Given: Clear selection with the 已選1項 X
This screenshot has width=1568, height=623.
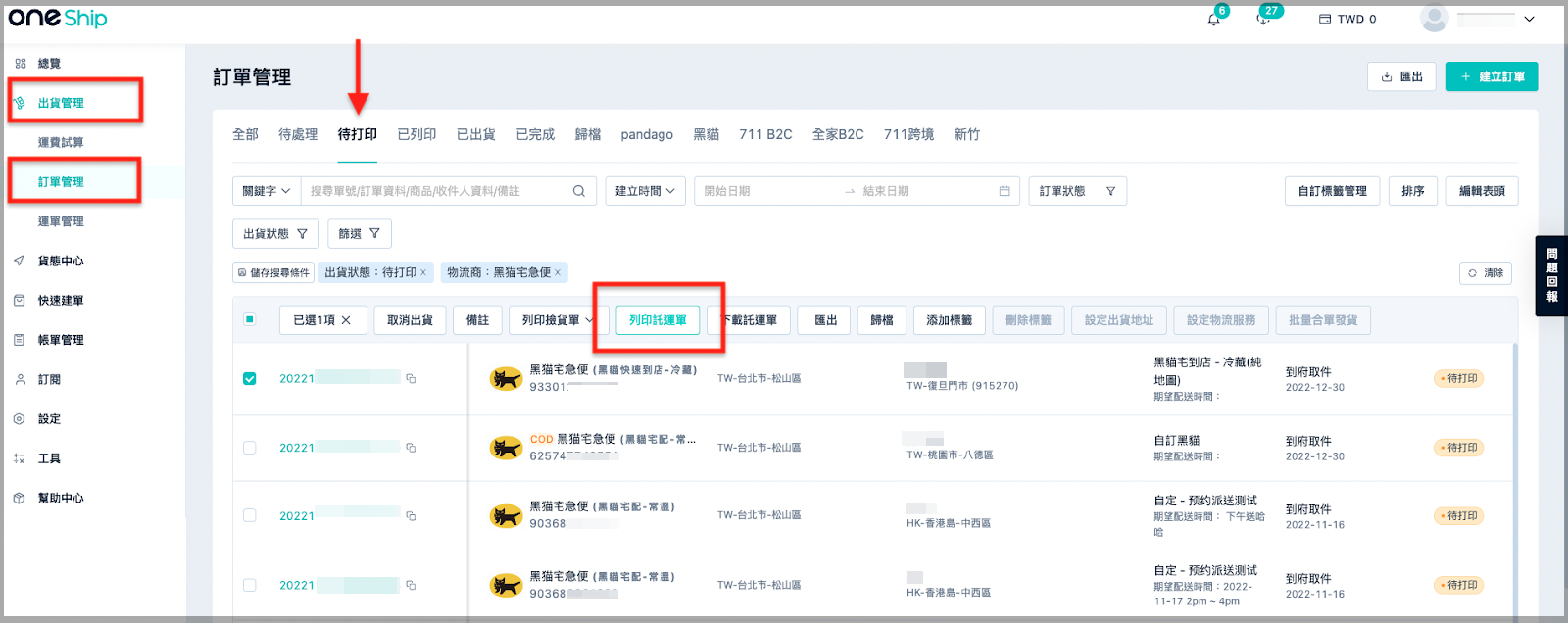Looking at the screenshot, I should 346,320.
